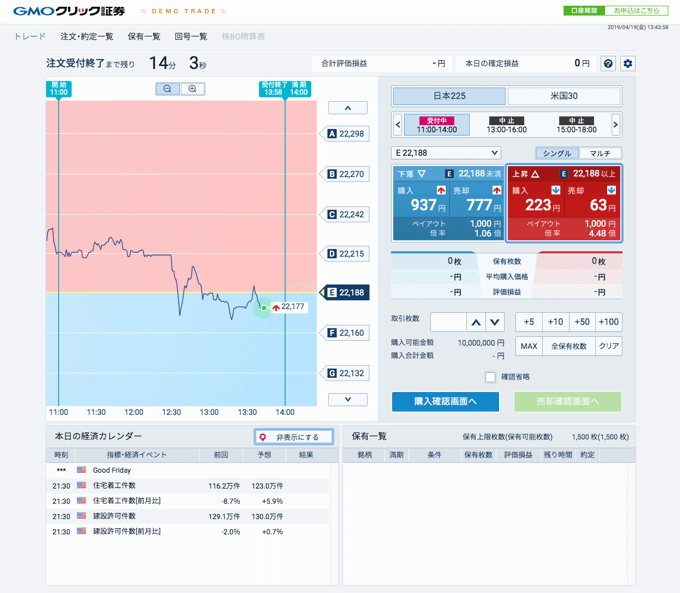Select the 11:00-14:00 session
Screen dimensions: 680x593
[437, 125]
